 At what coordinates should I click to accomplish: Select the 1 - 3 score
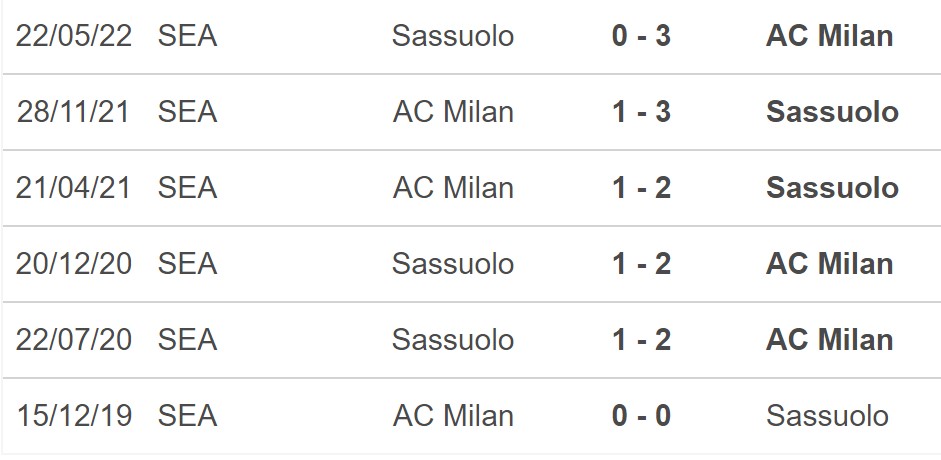pyautogui.click(x=641, y=112)
